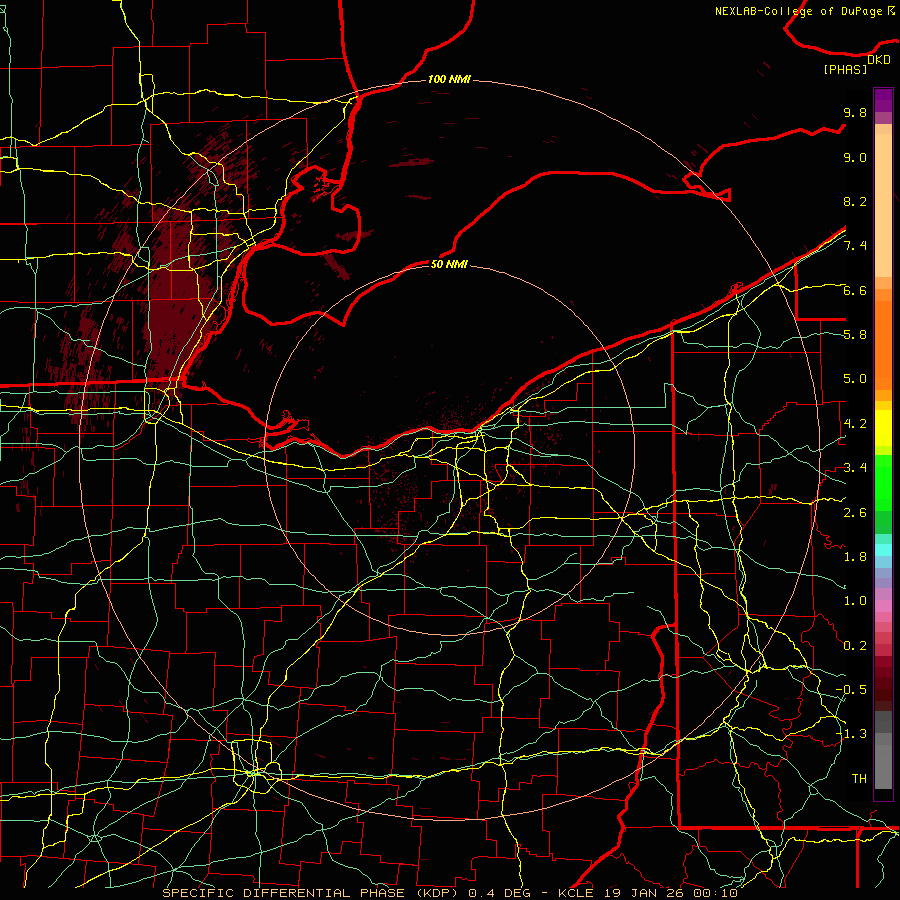
Task: Click the 7.4 value on the color scale
Action: coord(855,246)
